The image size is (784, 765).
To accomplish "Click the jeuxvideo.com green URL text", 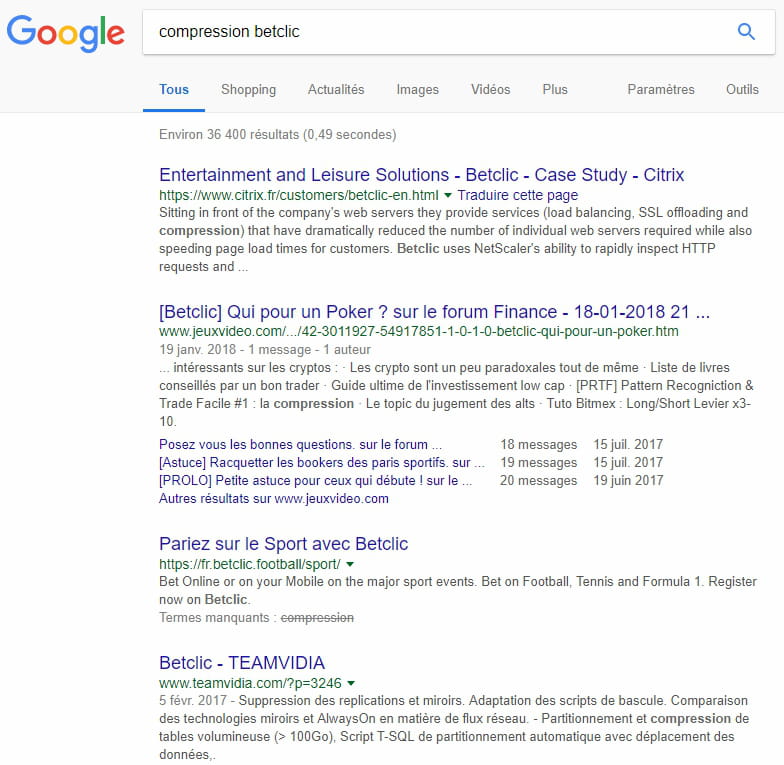I will [x=419, y=331].
